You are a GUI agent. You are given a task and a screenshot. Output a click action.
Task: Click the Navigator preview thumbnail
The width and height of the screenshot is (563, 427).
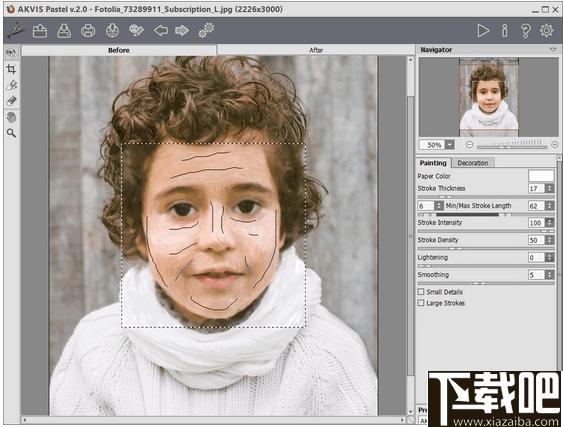tap(489, 97)
